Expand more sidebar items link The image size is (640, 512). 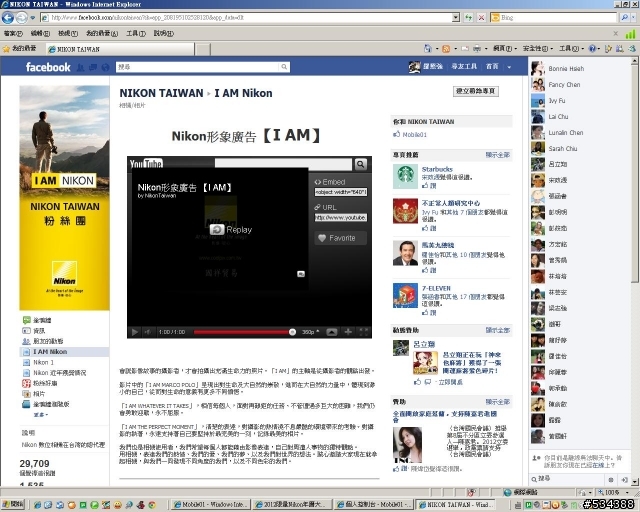[x=40, y=415]
